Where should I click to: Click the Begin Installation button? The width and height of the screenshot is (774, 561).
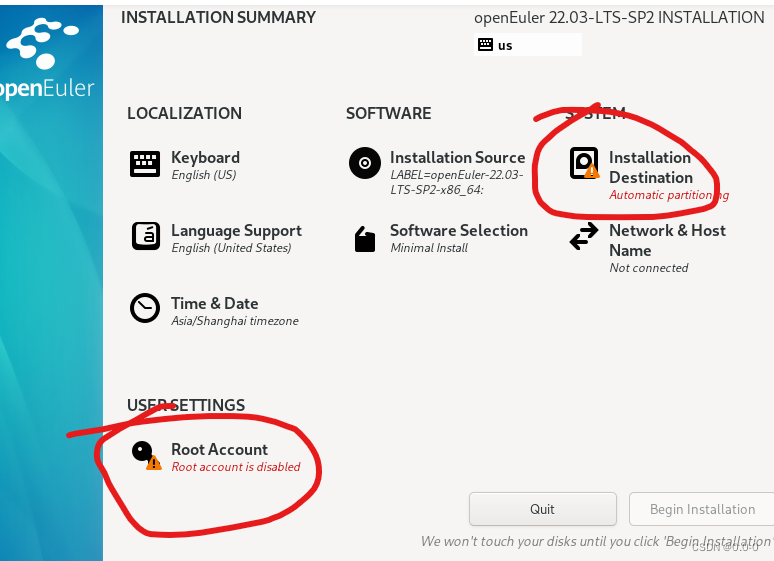point(702,509)
